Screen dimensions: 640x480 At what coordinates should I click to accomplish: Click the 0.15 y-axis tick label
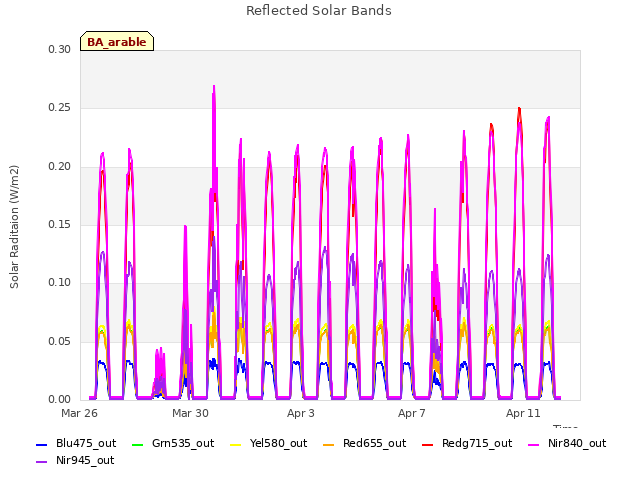pyautogui.click(x=59, y=224)
